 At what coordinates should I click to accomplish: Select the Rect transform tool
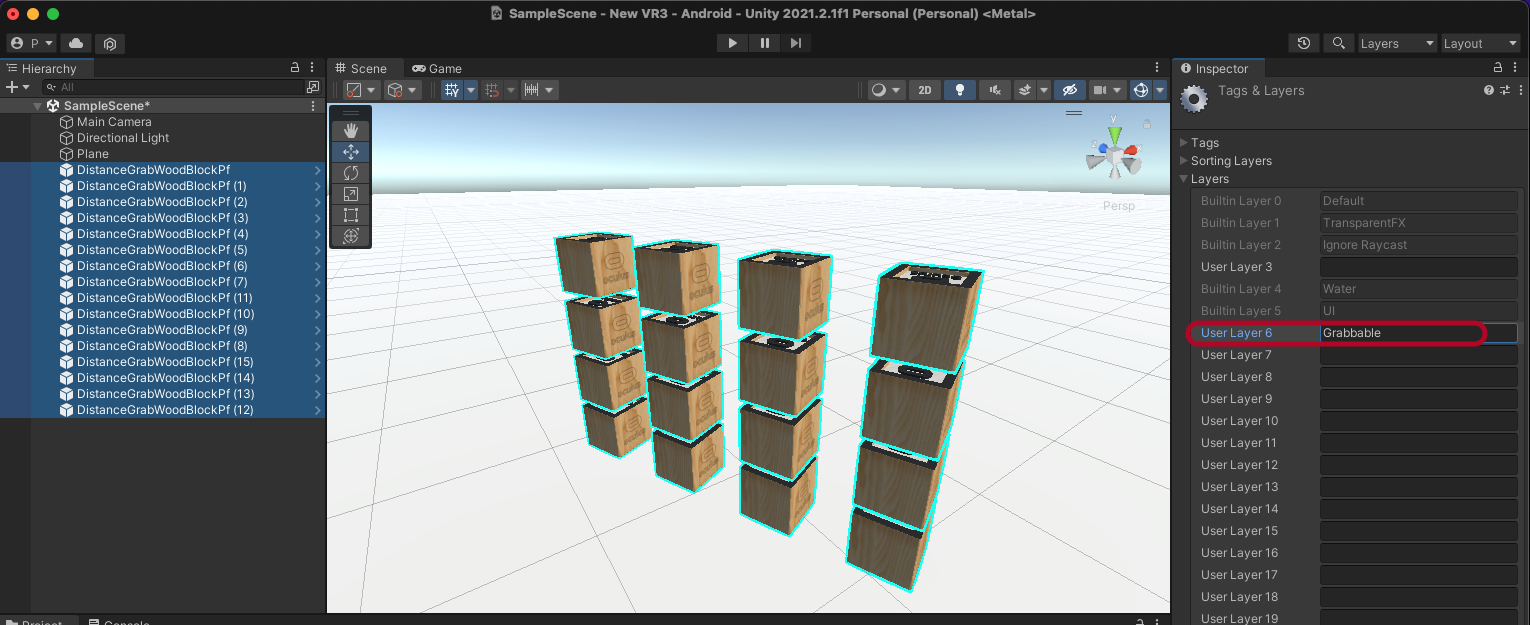[351, 215]
